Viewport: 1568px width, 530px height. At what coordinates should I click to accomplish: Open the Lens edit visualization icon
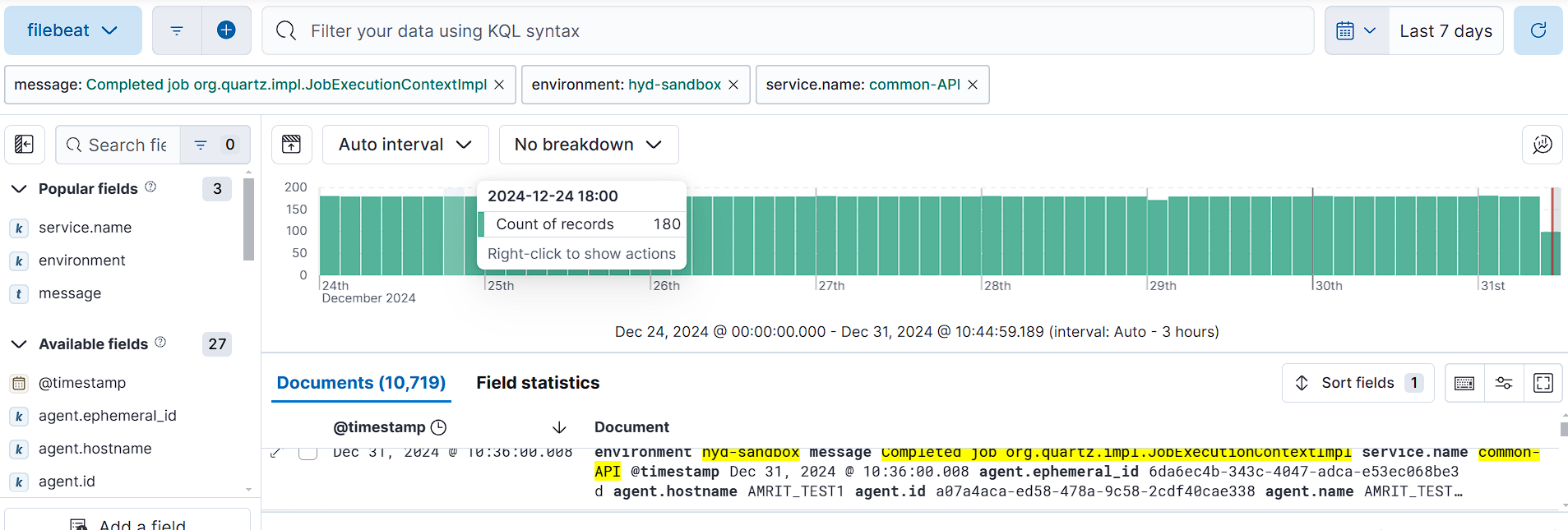pos(1542,145)
